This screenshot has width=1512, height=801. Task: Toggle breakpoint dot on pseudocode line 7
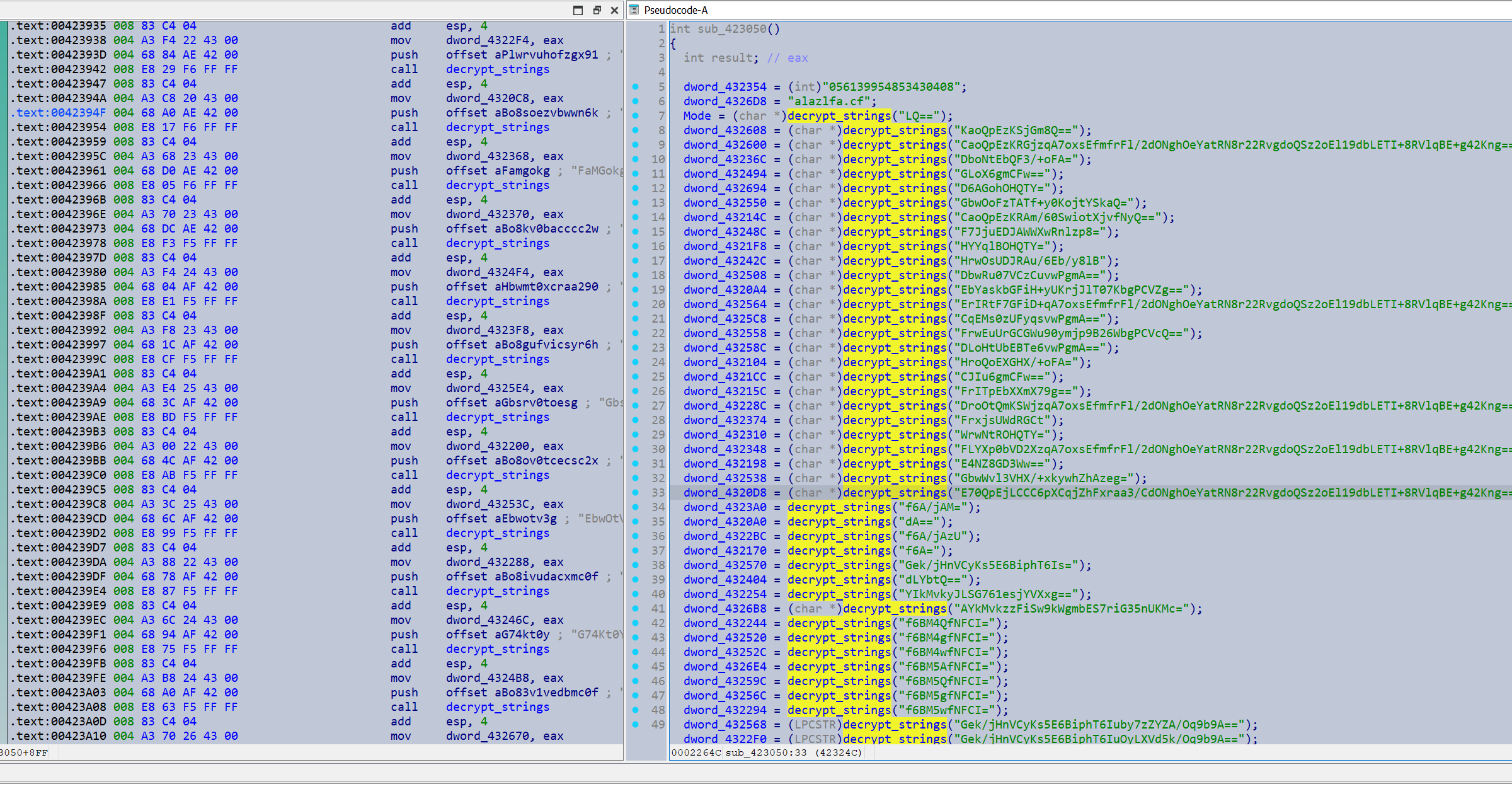(635, 116)
